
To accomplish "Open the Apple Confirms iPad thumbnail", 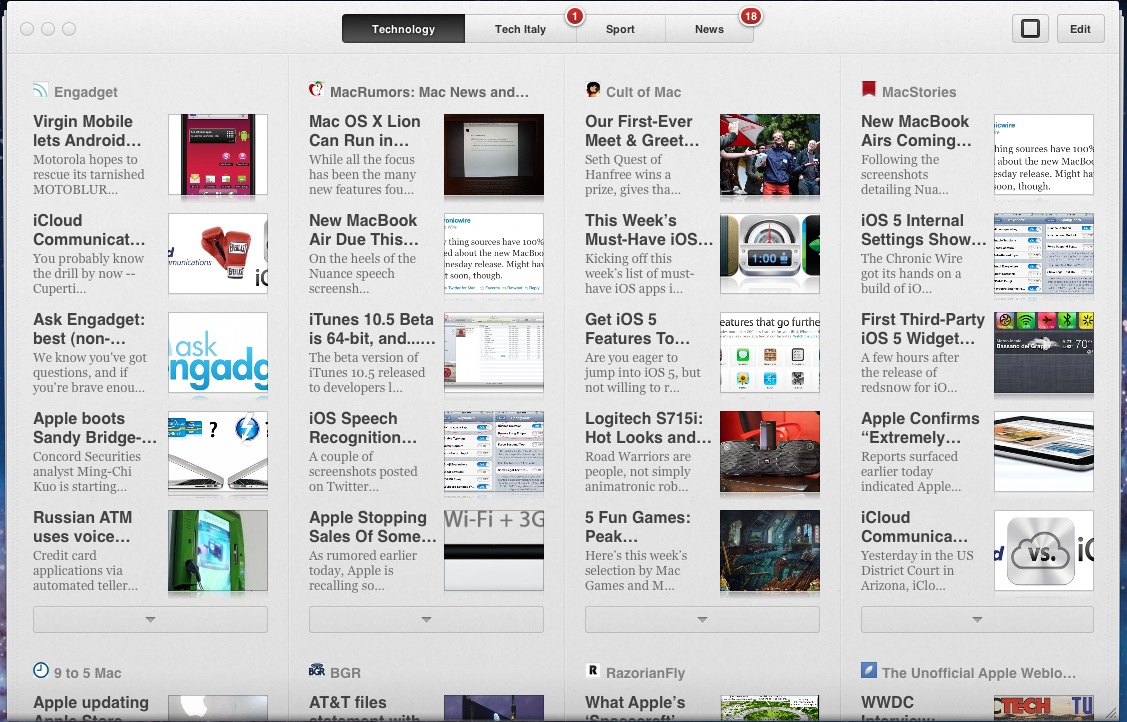I will click(1044, 451).
